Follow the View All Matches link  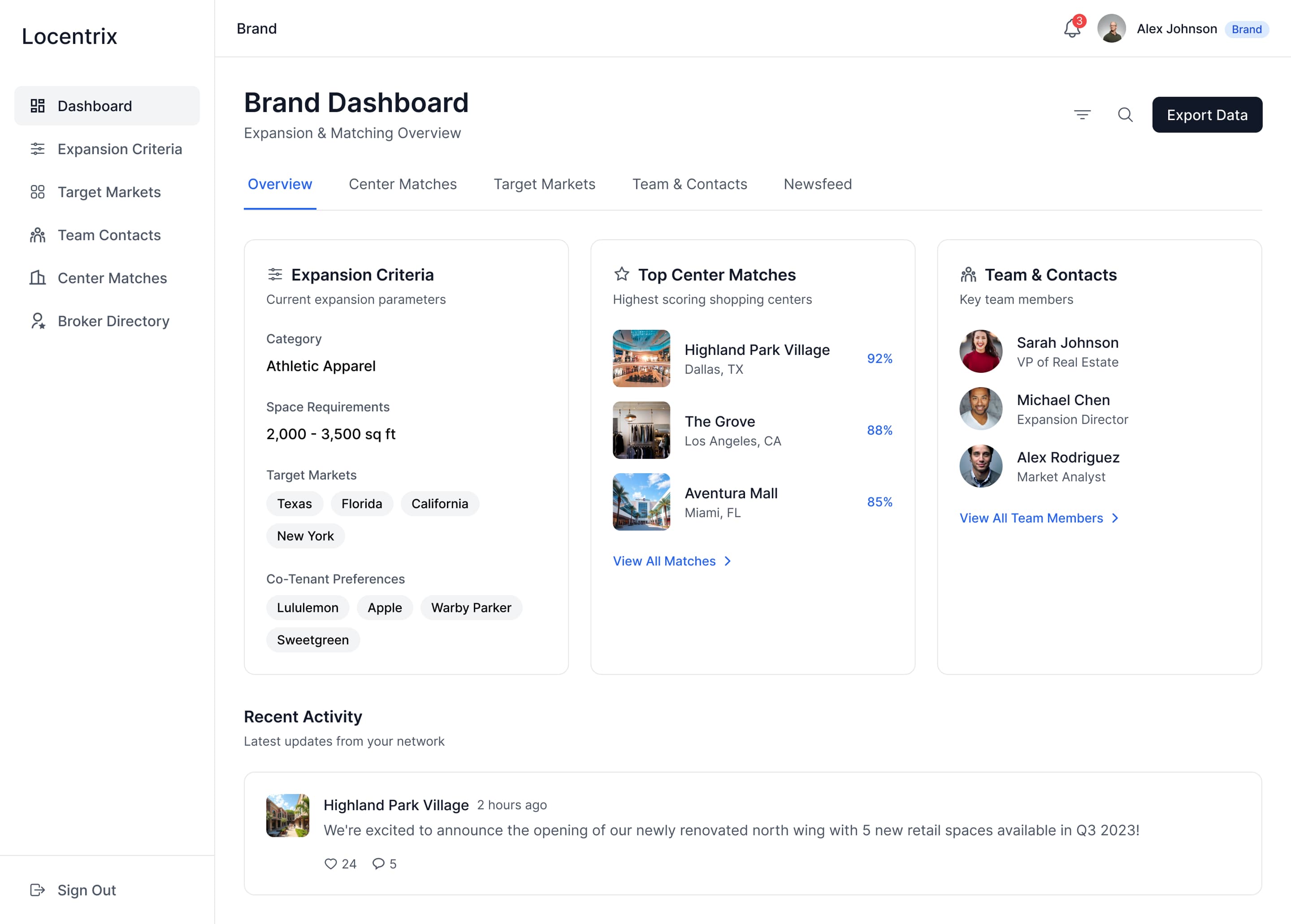[x=664, y=561]
